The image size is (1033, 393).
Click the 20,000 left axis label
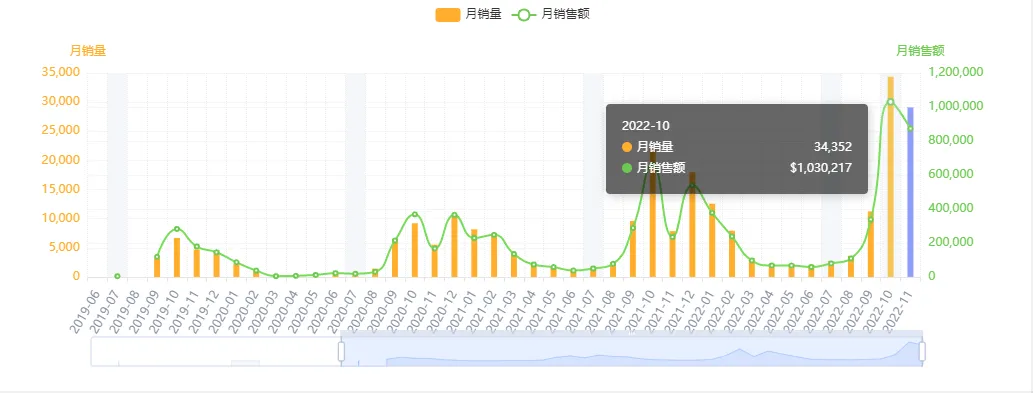click(x=61, y=159)
